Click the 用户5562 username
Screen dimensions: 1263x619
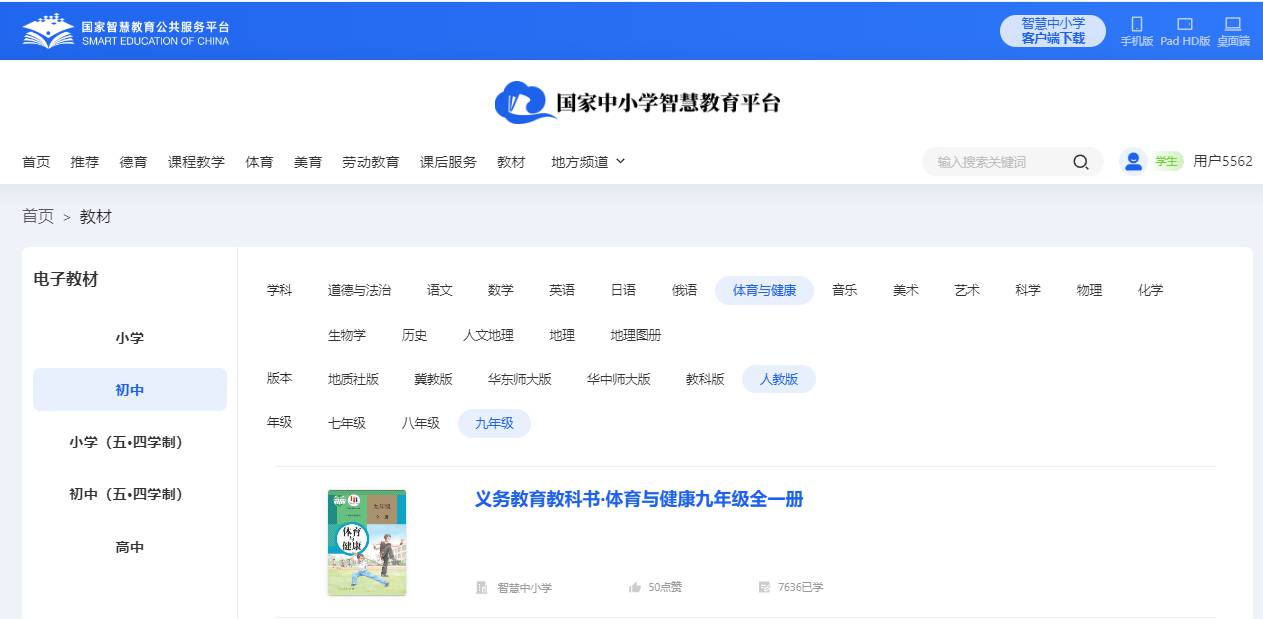point(1223,161)
